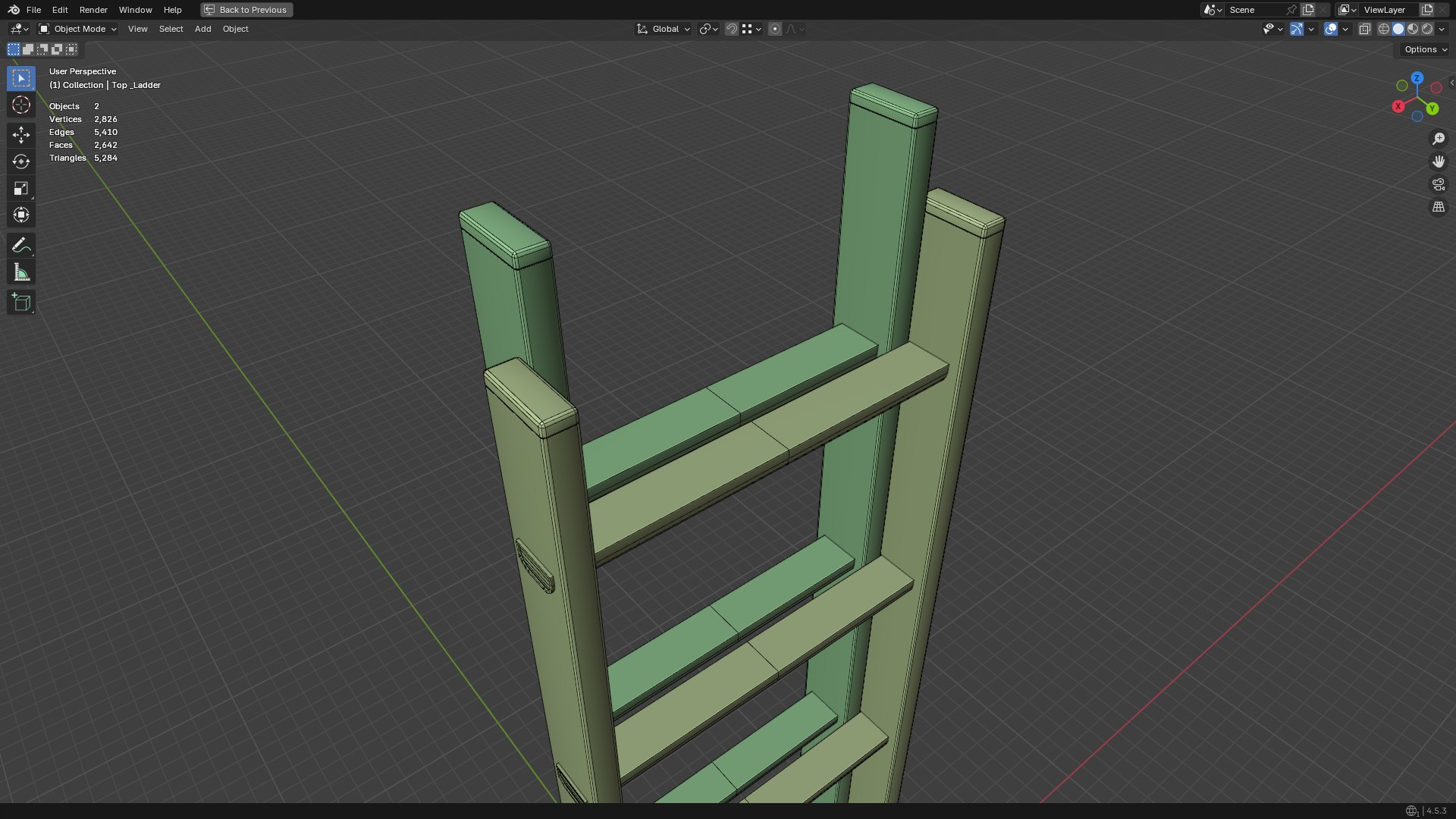
Task: Select the Add Cube tool
Action: pyautogui.click(x=21, y=302)
